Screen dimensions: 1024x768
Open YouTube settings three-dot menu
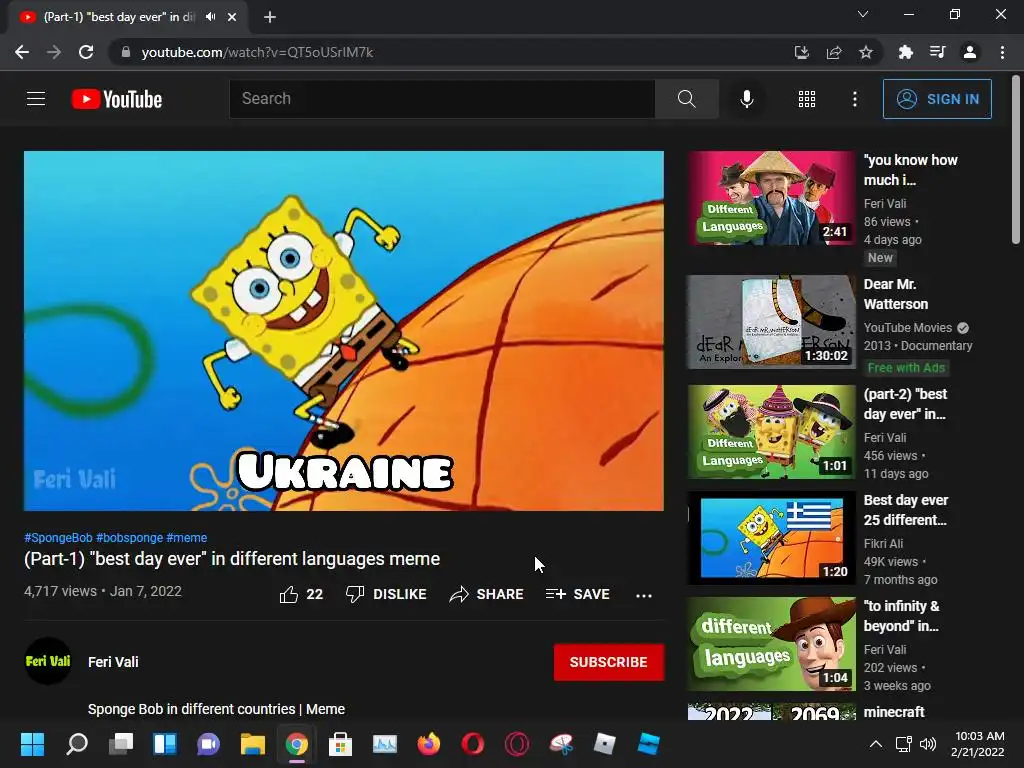click(x=854, y=99)
